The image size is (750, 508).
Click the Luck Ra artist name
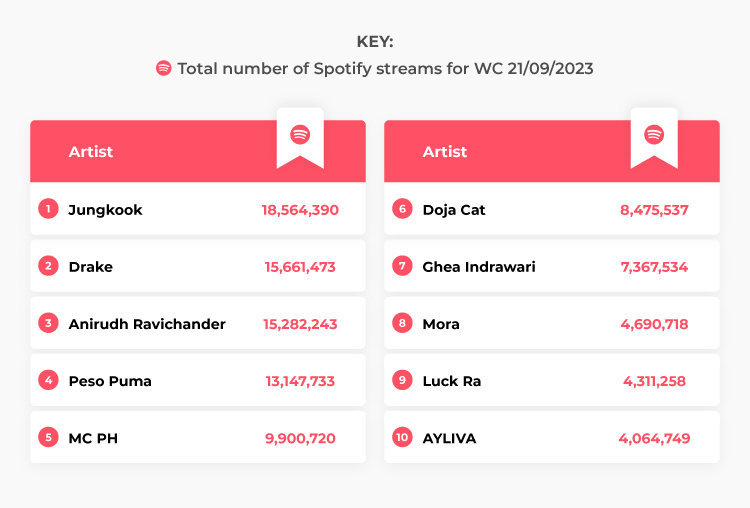452,381
